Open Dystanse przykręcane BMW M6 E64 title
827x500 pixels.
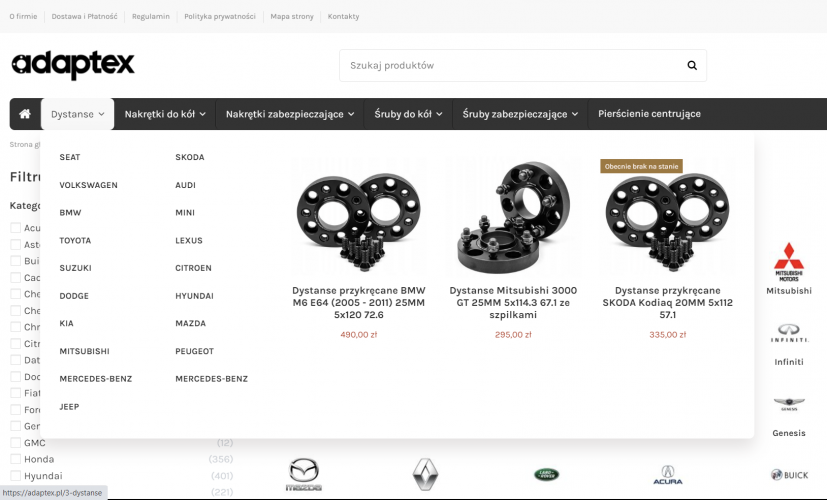click(359, 303)
